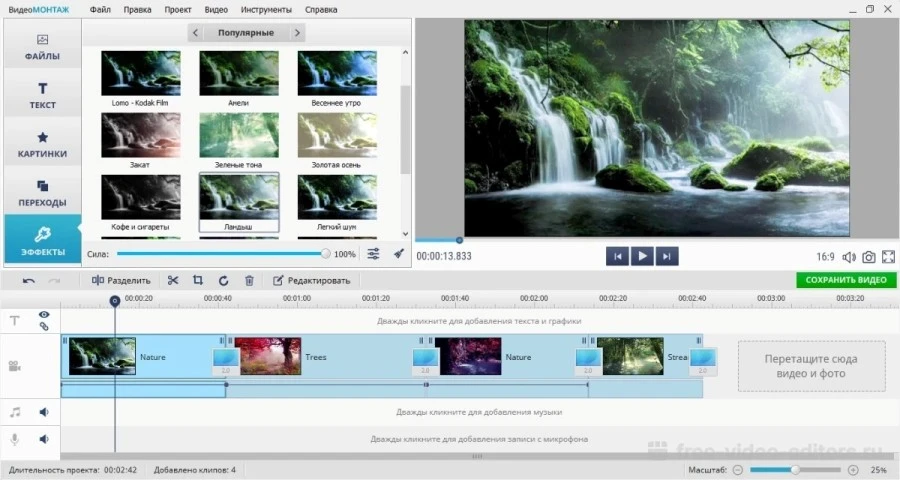
Task: Select the Strea clip on timeline
Action: 646,357
